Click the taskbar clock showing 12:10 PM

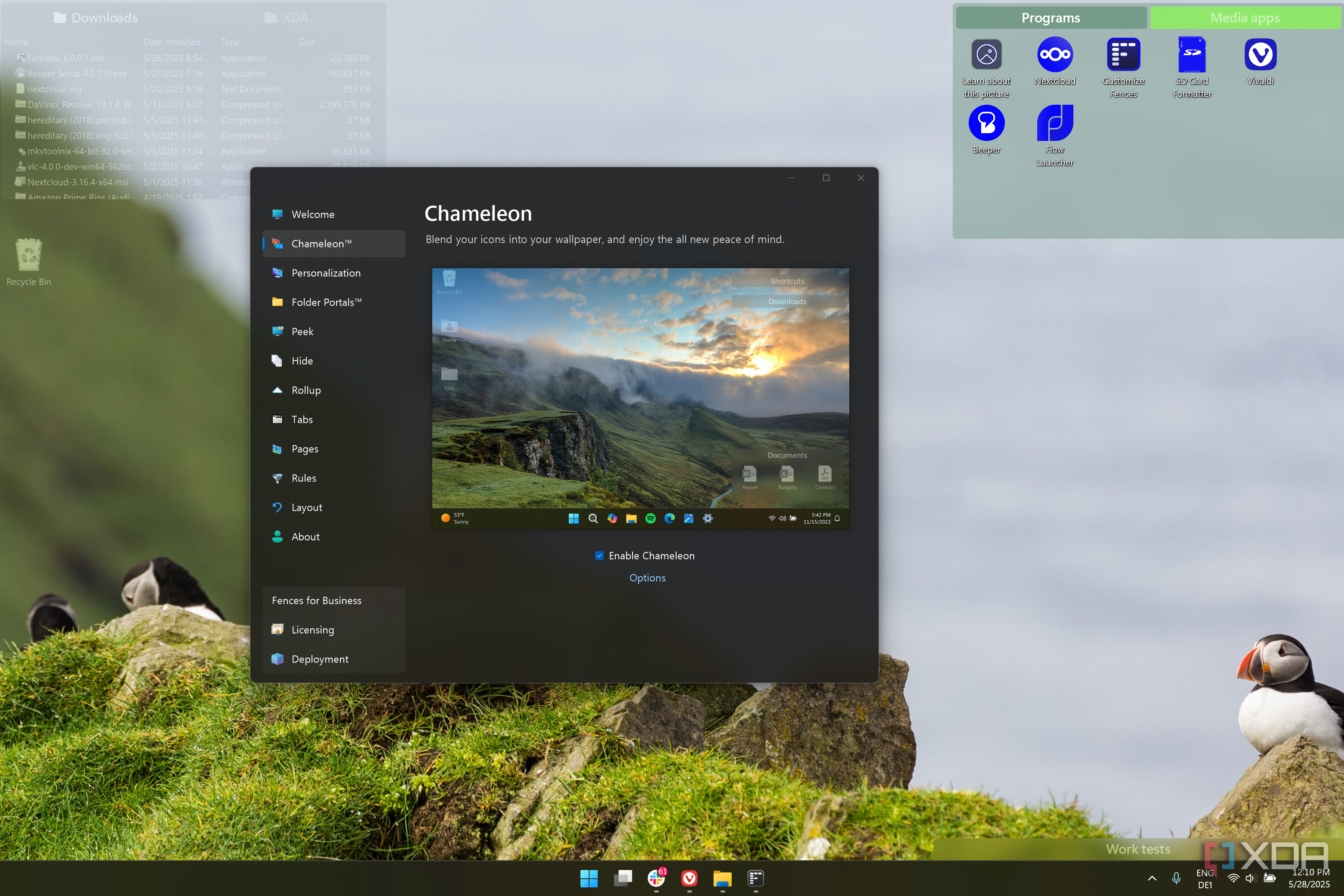pos(1309,878)
